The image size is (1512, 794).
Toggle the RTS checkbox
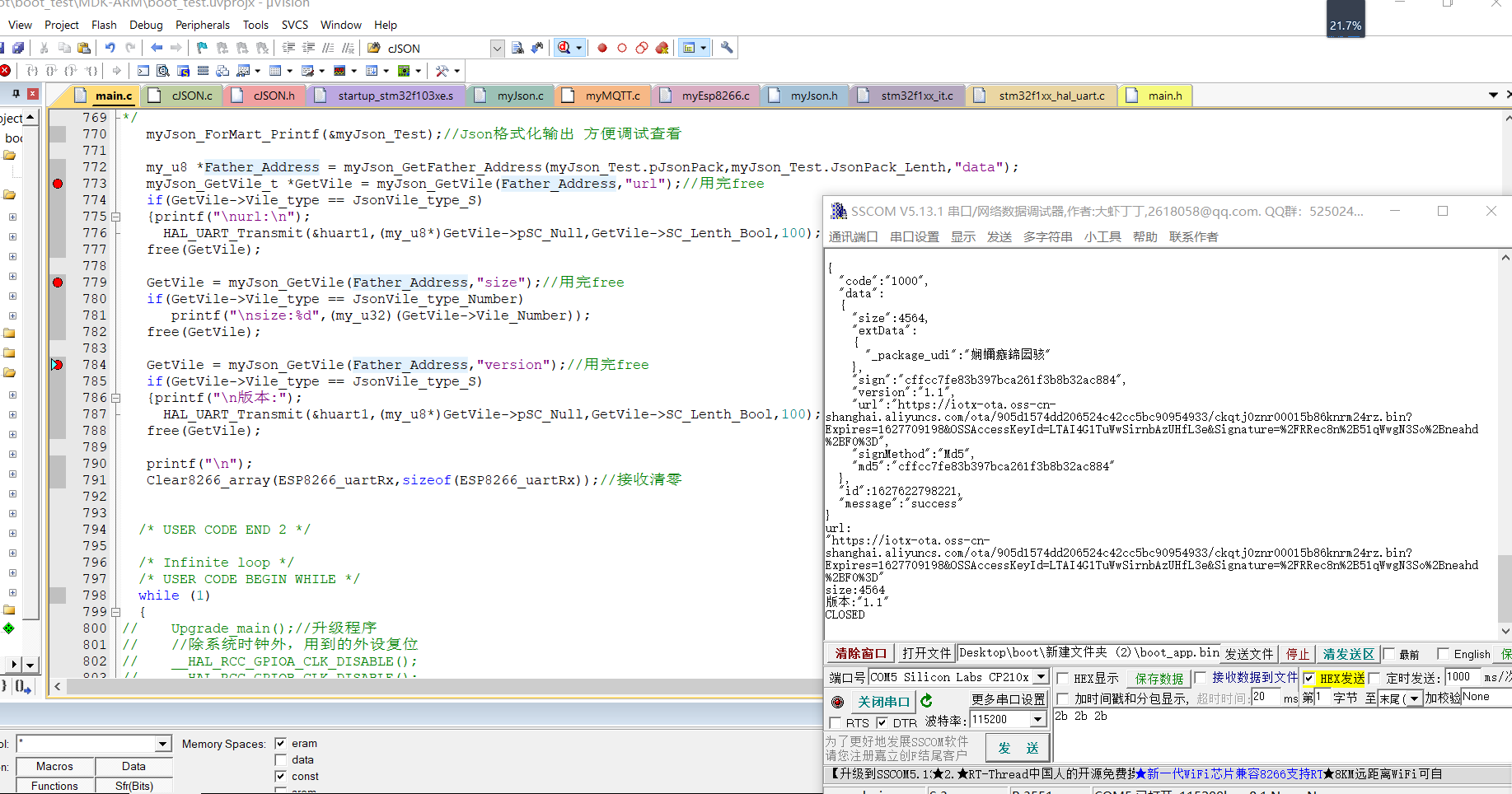pos(836,723)
